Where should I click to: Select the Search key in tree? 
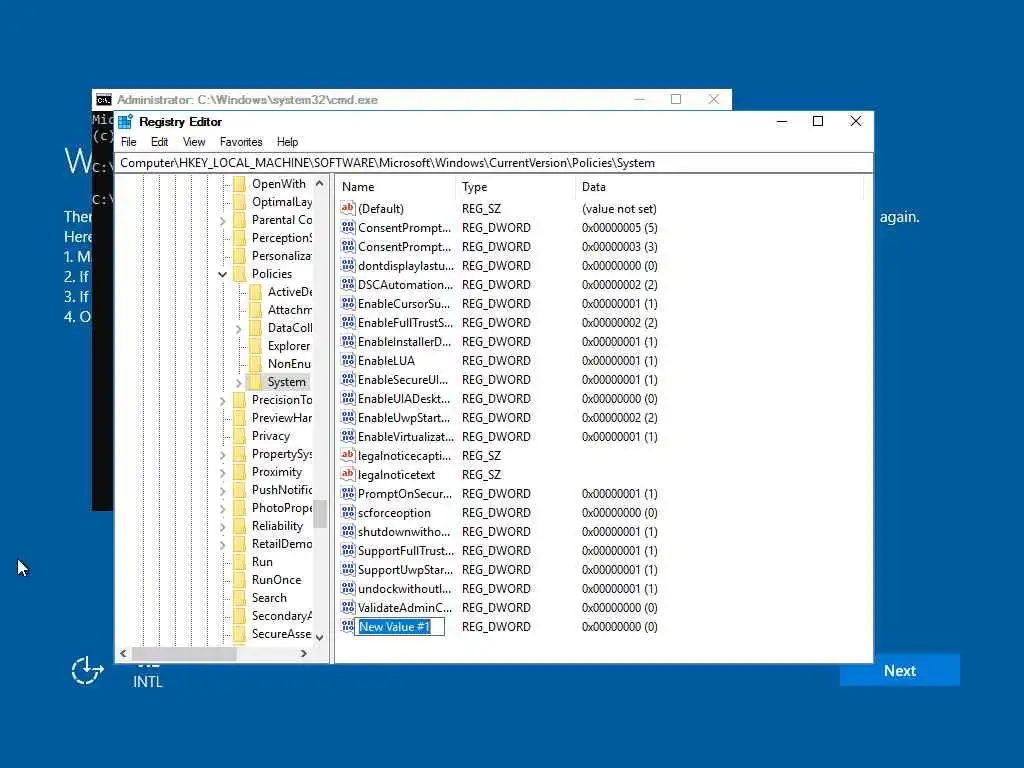268,598
